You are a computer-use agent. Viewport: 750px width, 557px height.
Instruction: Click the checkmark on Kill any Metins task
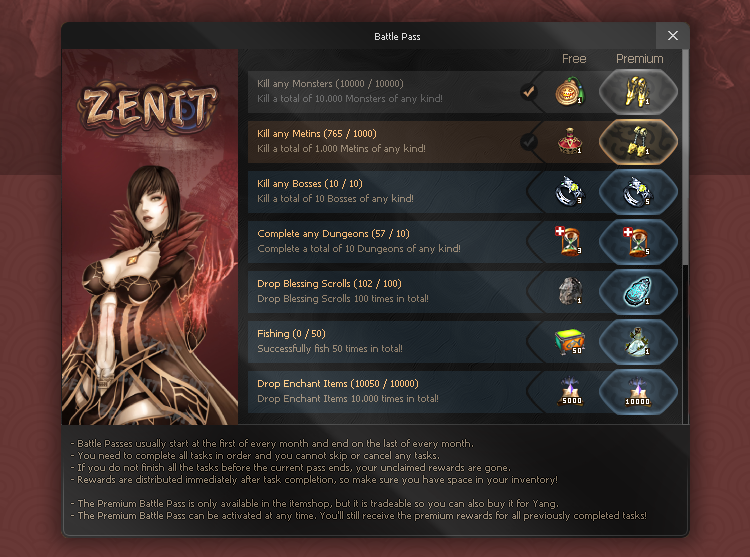(529, 142)
